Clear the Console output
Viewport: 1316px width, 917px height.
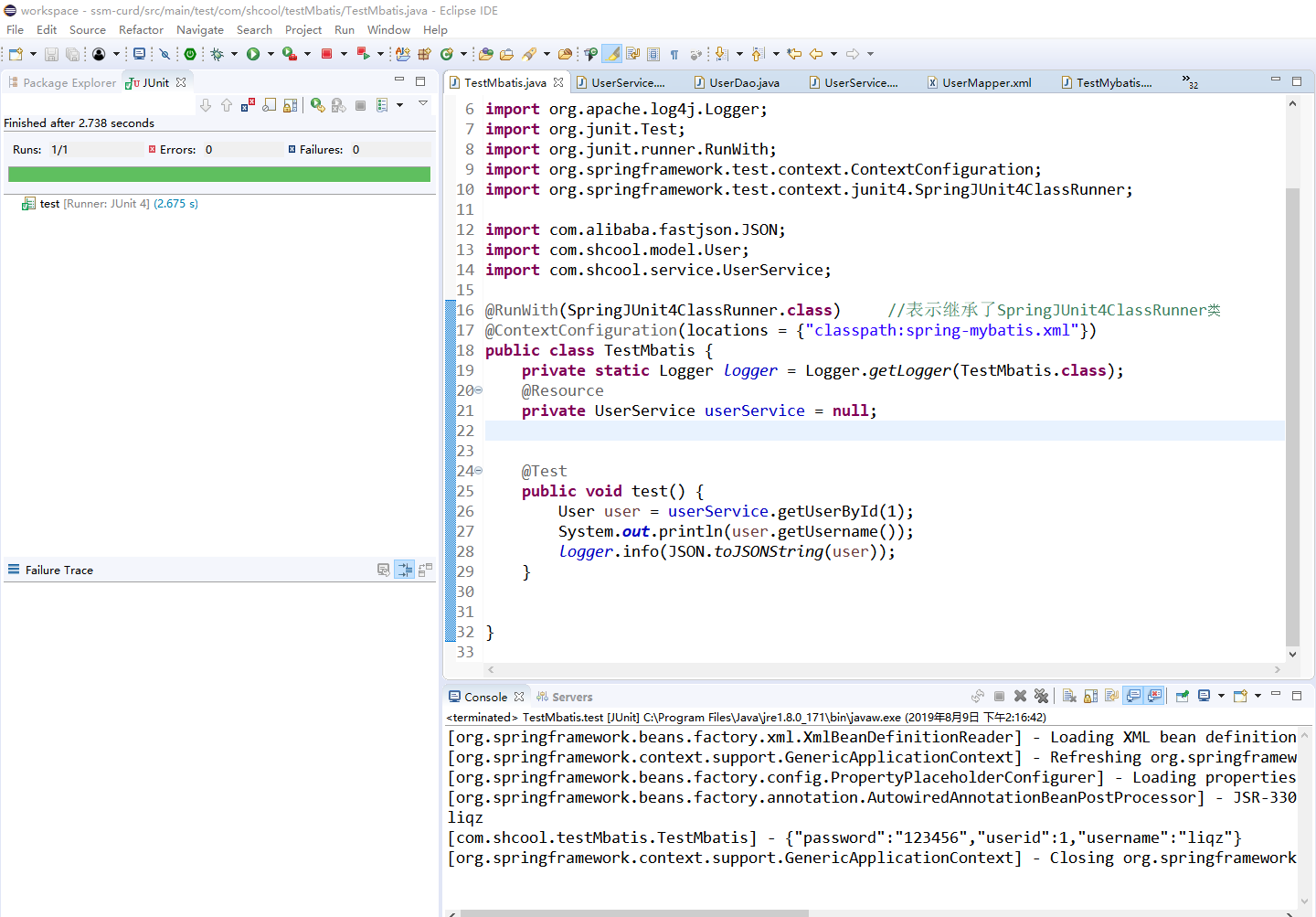tap(1069, 697)
